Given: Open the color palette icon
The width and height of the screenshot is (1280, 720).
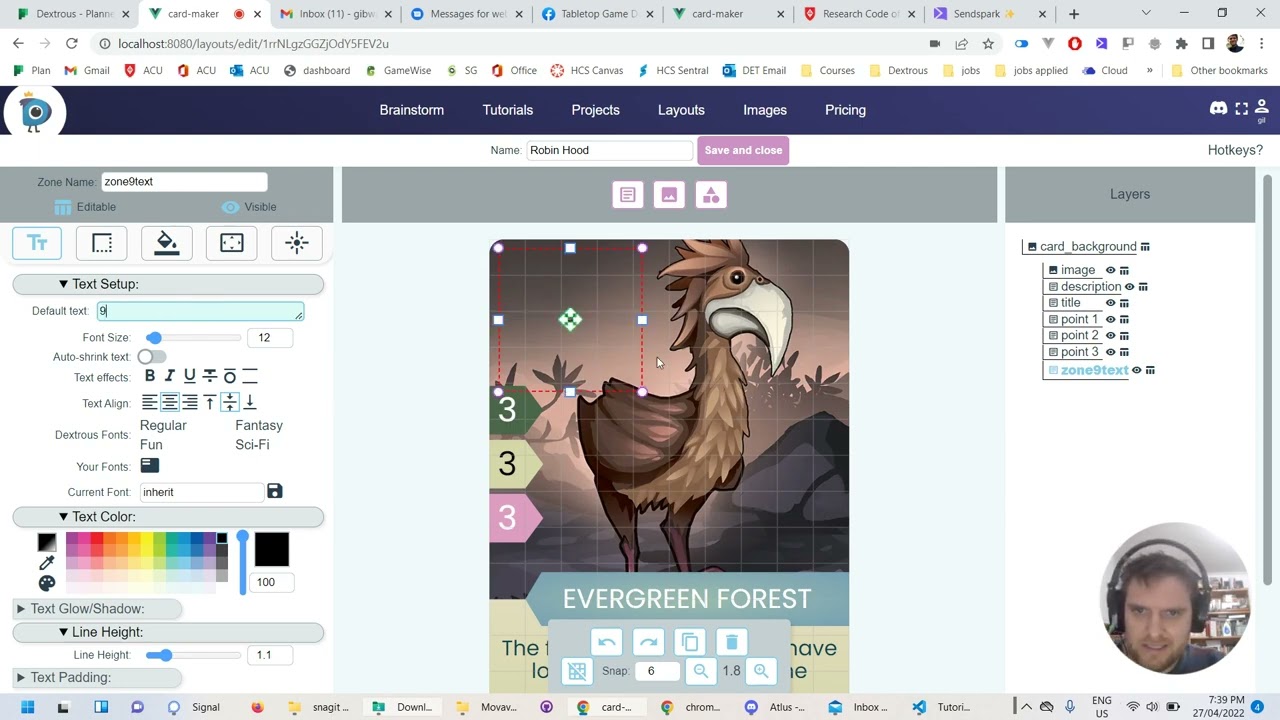Looking at the screenshot, I should point(47,583).
